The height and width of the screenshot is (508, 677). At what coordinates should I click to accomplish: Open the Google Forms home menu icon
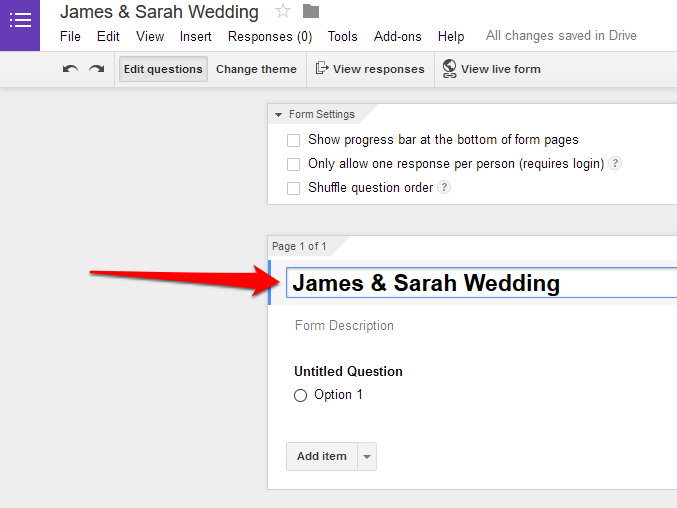(x=20, y=20)
